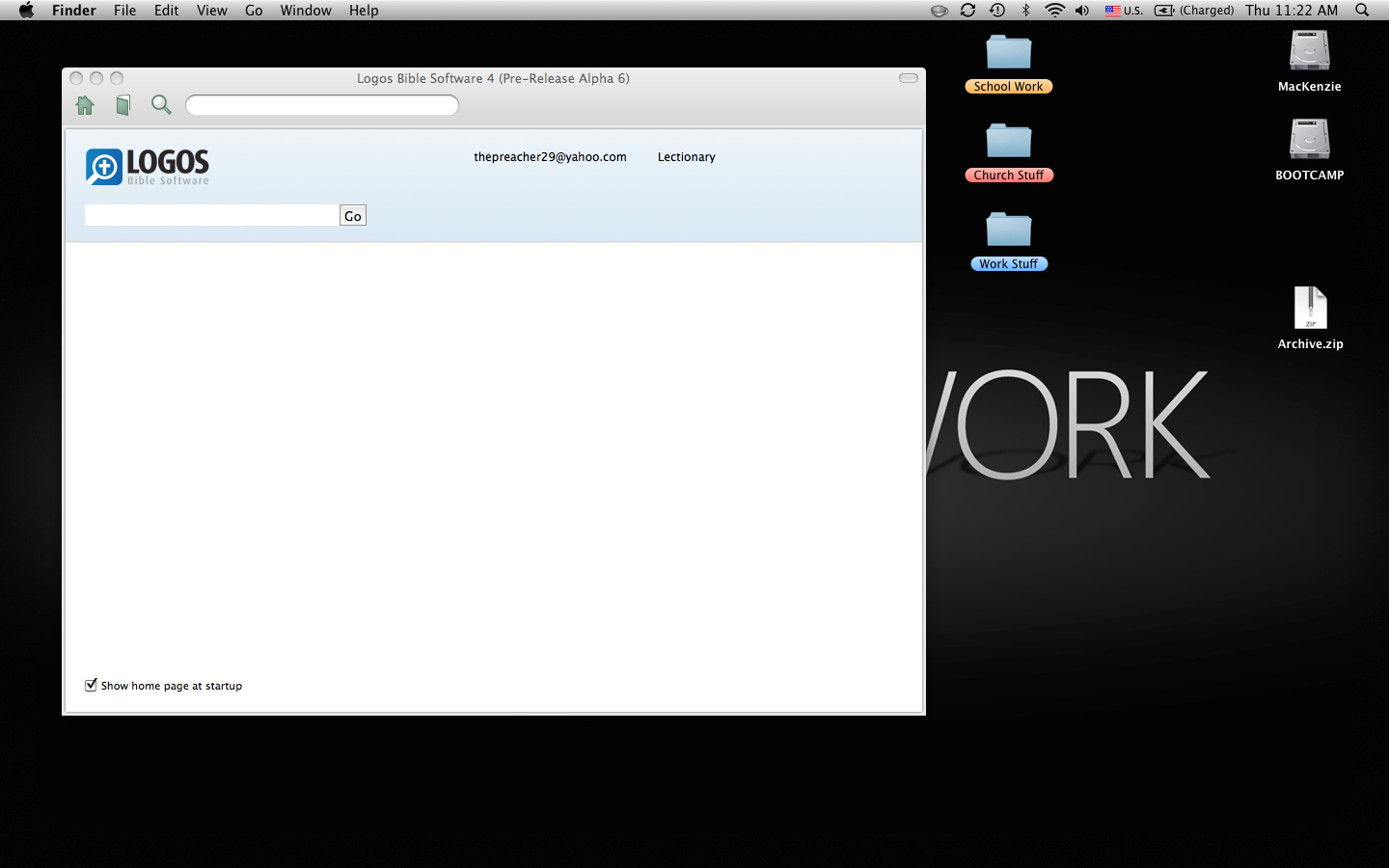
Task: Click the leftmost gray menu bar status icon
Action: pyautogui.click(x=939, y=11)
